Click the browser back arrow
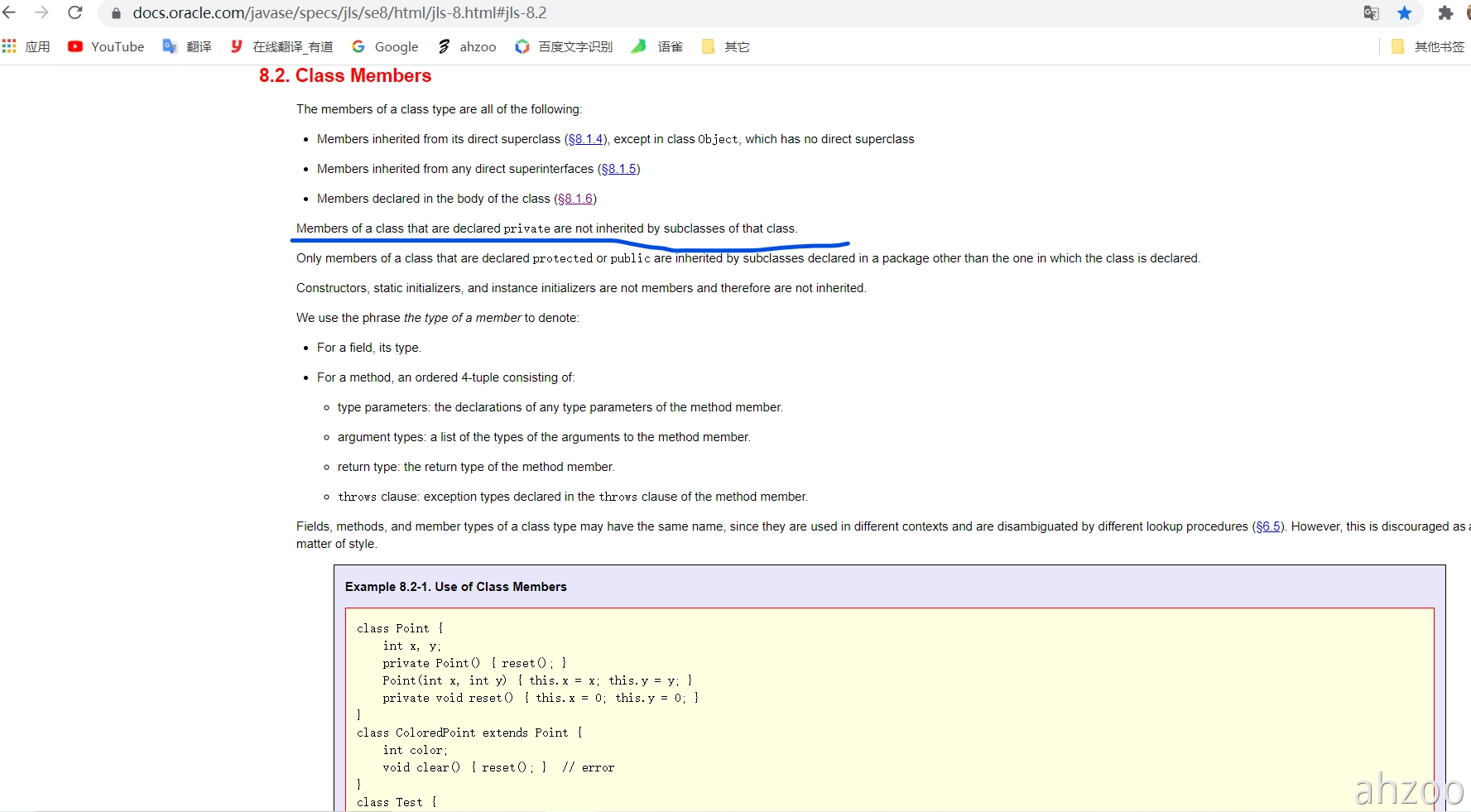The height and width of the screenshot is (812, 1471). click(10, 12)
